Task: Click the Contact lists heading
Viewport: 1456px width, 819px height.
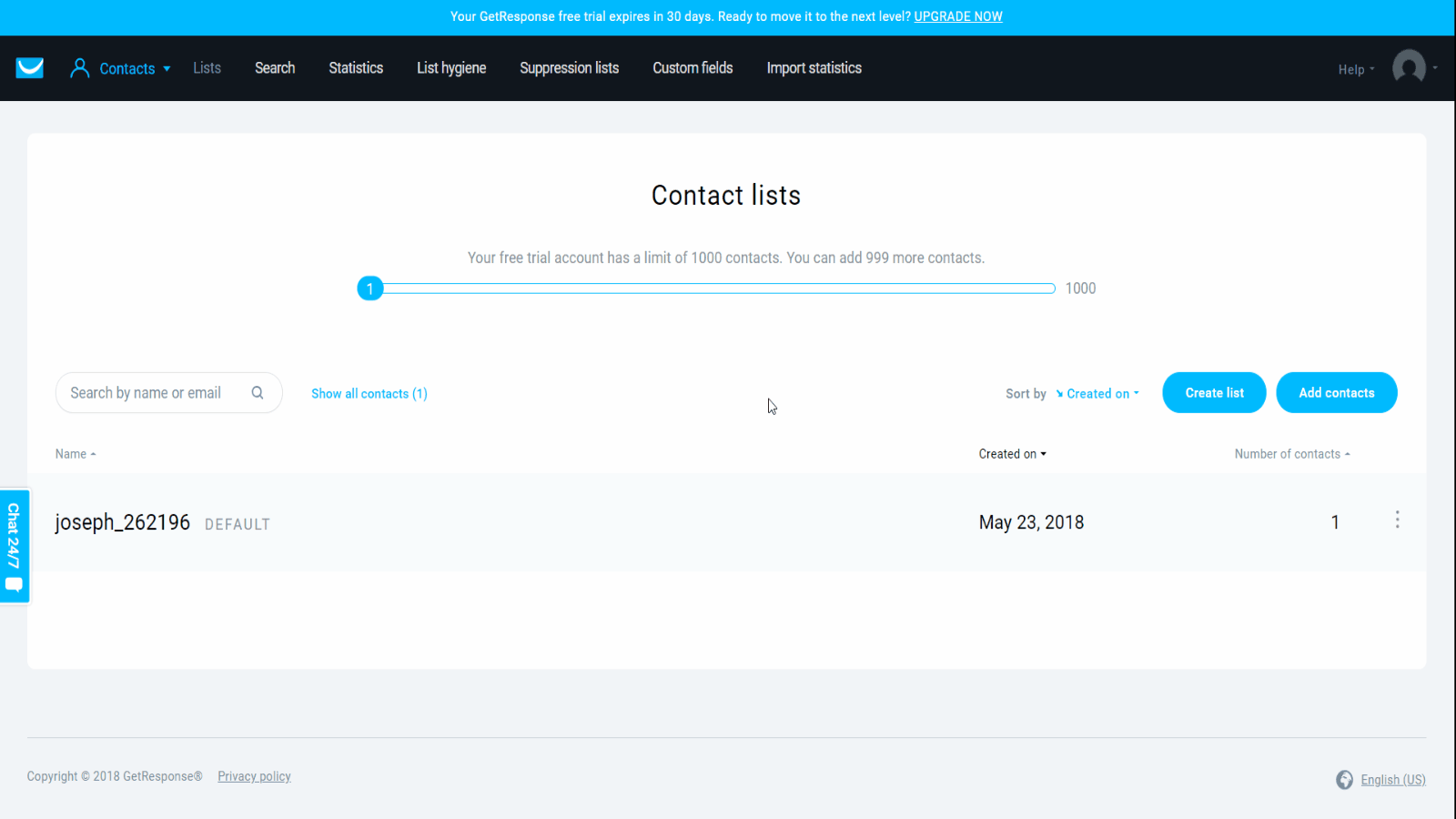Action: click(x=726, y=196)
